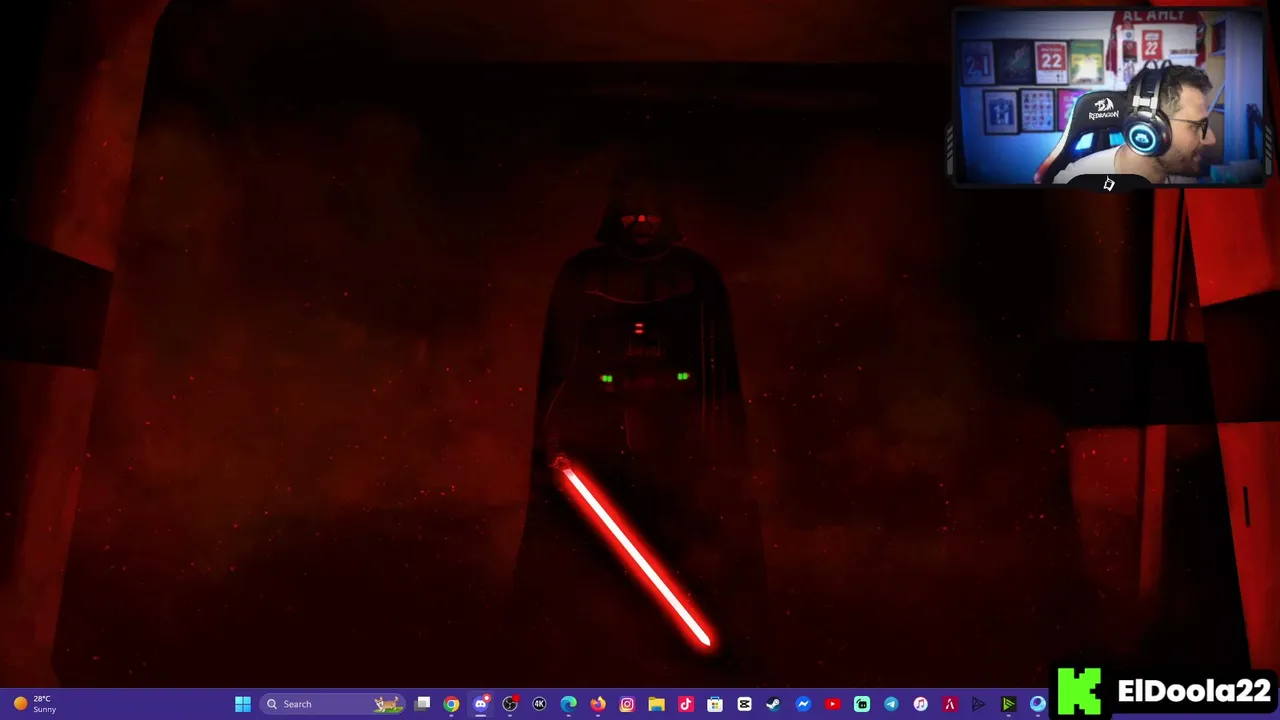This screenshot has height=720, width=1280.
Task: Launch Steam from the taskbar
Action: (x=773, y=704)
